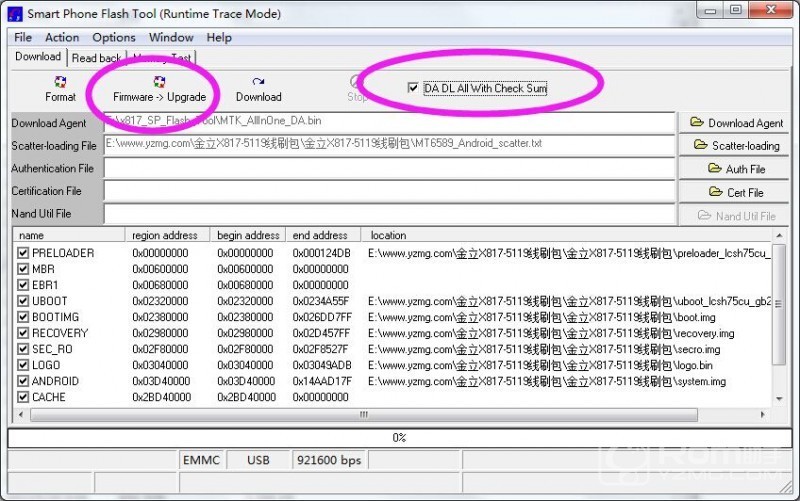Click MBR region address 0x00600000
This screenshot has width=800, height=501.
click(x=160, y=269)
